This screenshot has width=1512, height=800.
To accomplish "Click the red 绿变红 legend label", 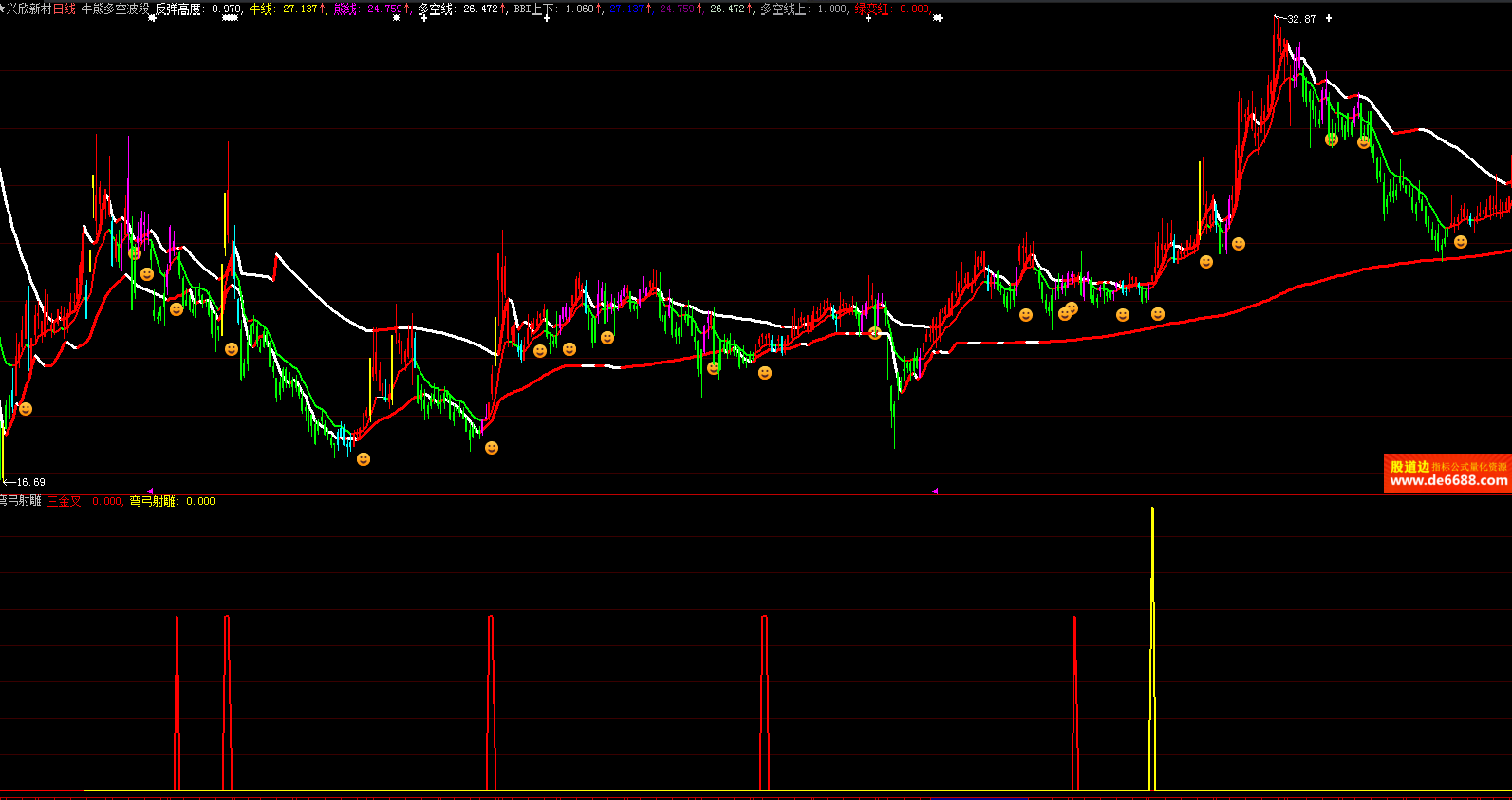I will pyautogui.click(x=872, y=9).
